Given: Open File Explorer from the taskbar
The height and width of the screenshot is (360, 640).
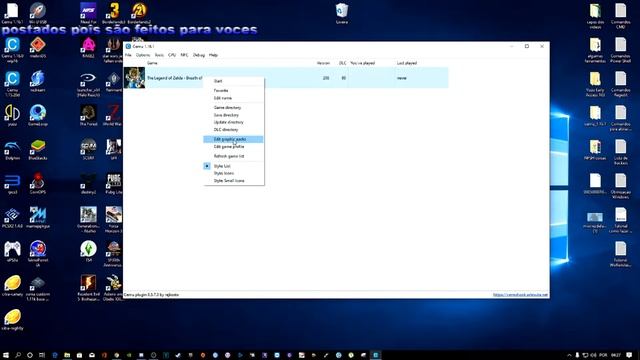Looking at the screenshot, I should (x=67, y=355).
